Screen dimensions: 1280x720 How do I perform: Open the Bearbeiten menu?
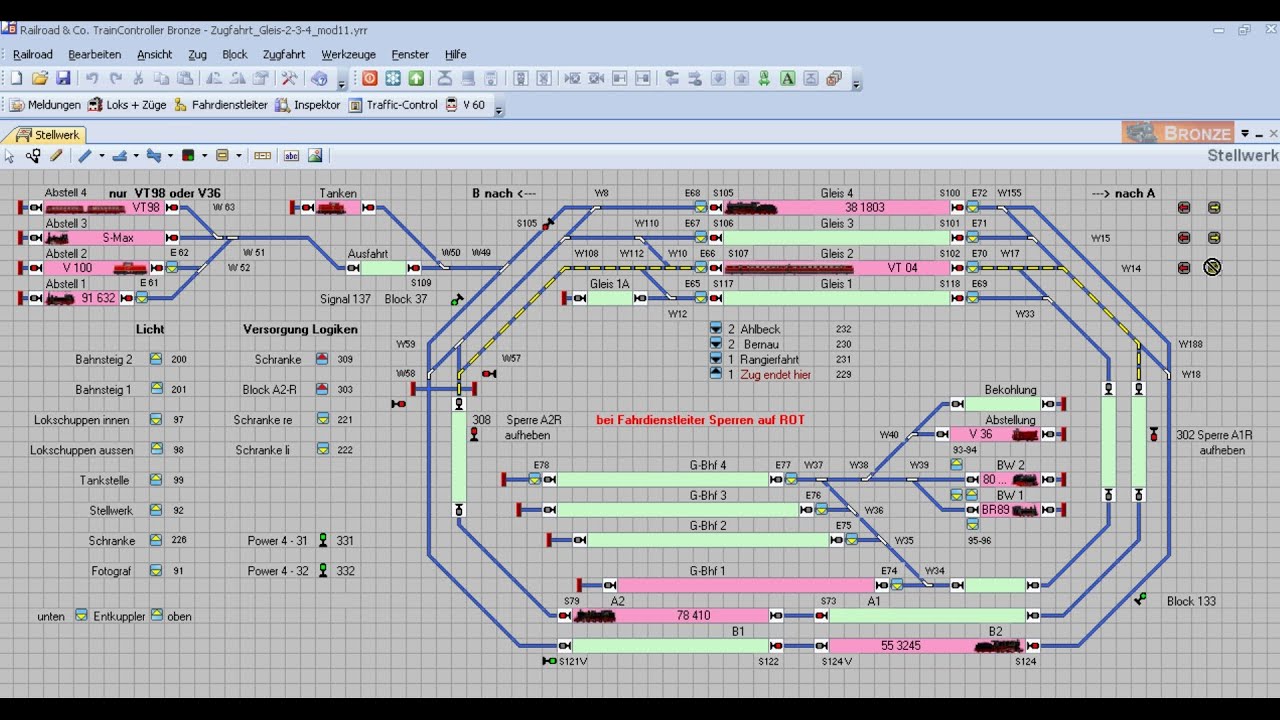95,55
